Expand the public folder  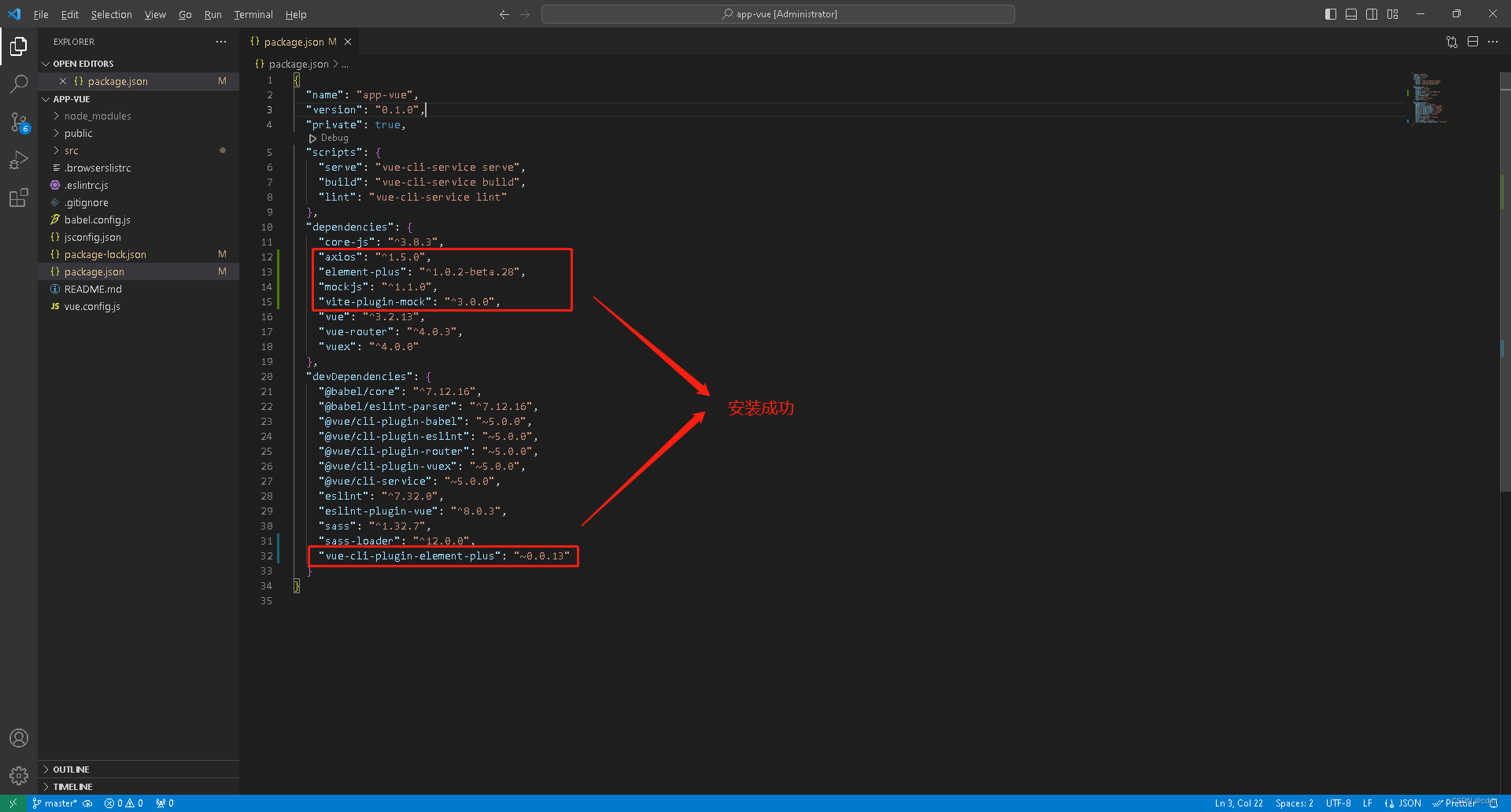[x=139, y=134]
